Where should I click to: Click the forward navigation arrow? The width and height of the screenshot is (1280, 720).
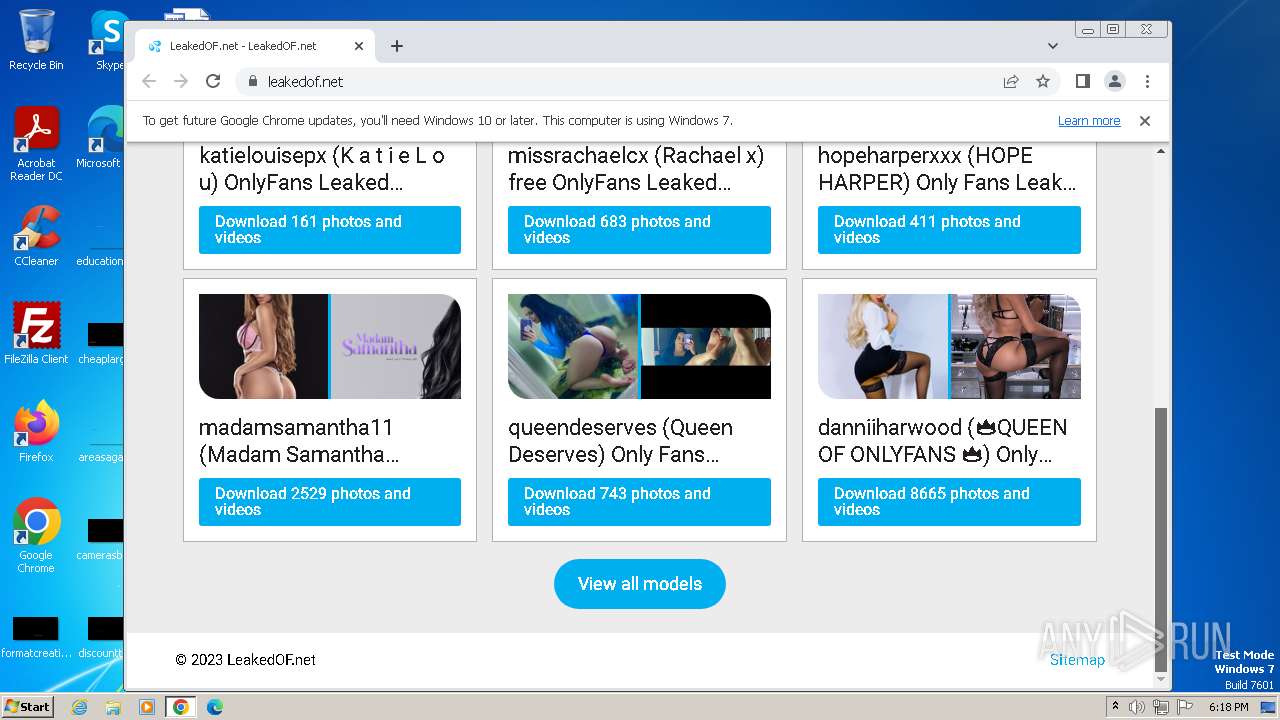pos(181,81)
